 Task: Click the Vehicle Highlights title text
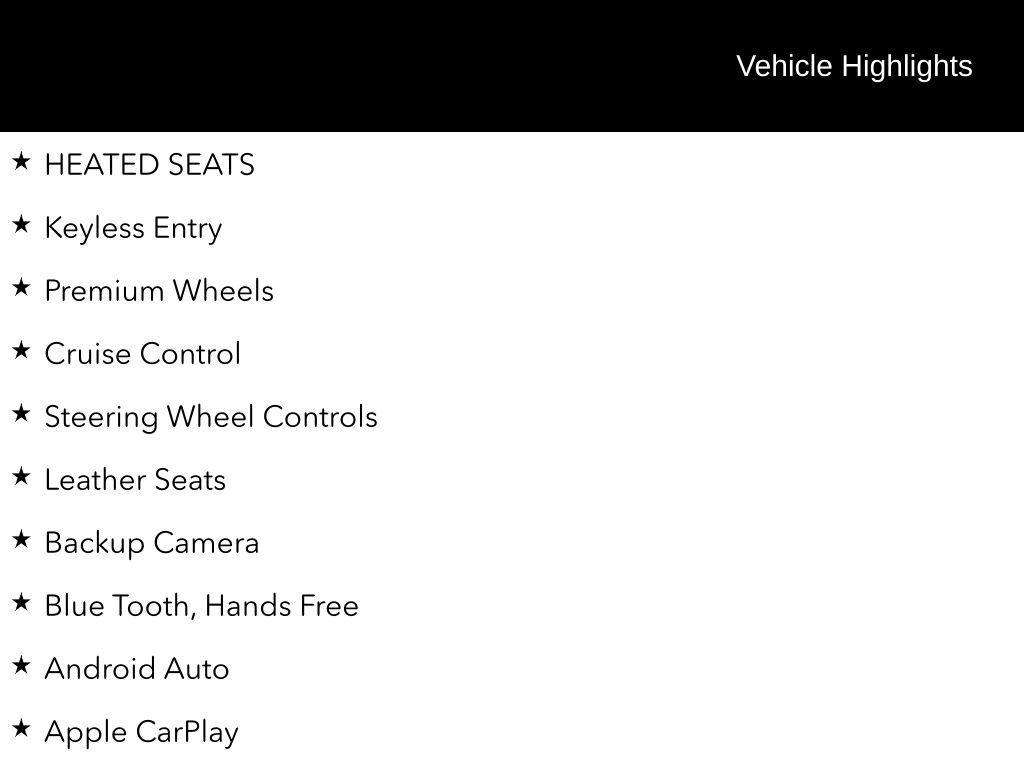point(854,66)
